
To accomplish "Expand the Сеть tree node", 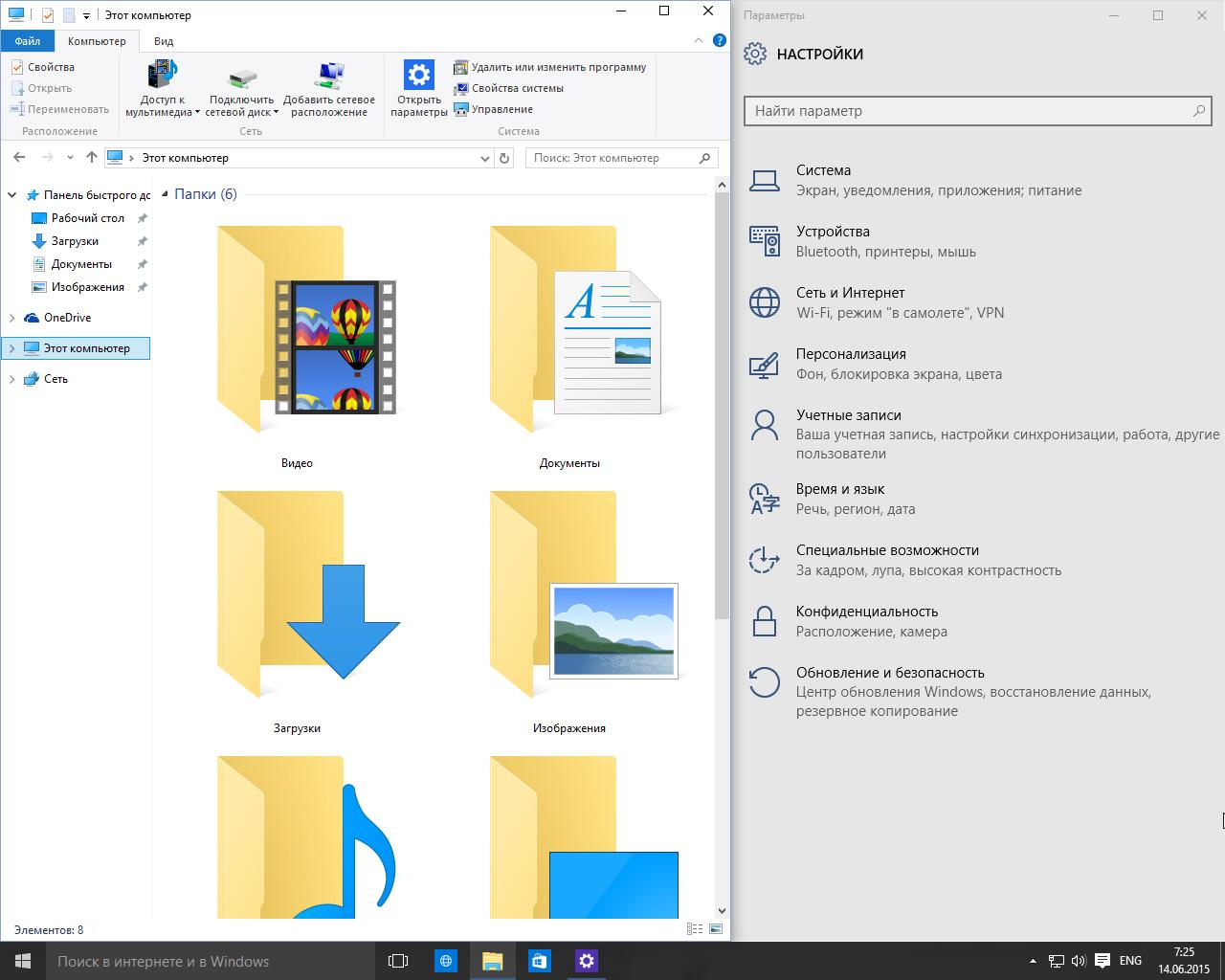I will [x=12, y=379].
